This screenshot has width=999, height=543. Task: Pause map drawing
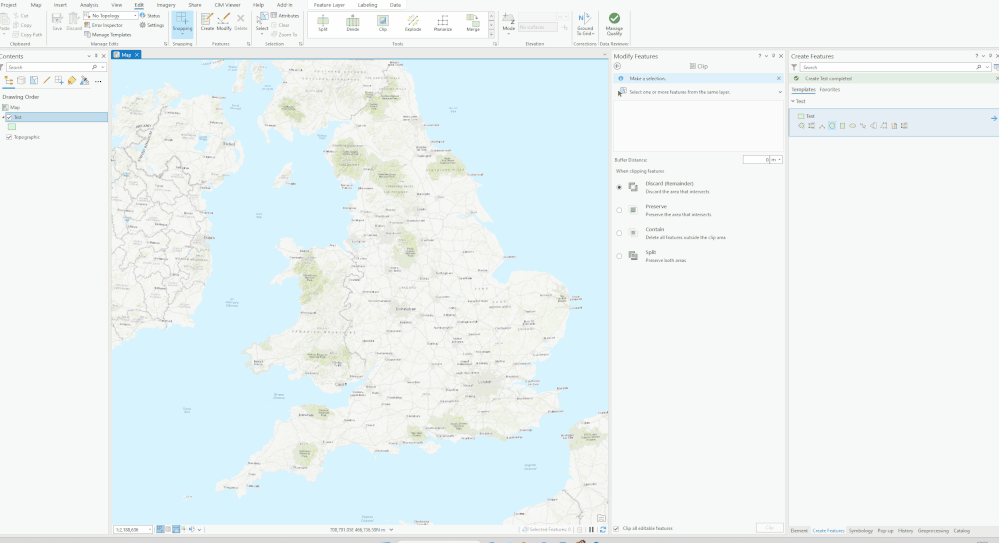click(591, 530)
